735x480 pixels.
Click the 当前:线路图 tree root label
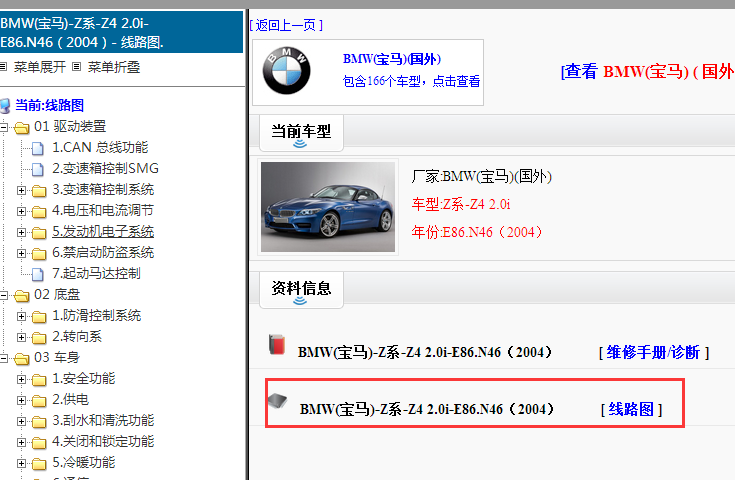point(49,105)
